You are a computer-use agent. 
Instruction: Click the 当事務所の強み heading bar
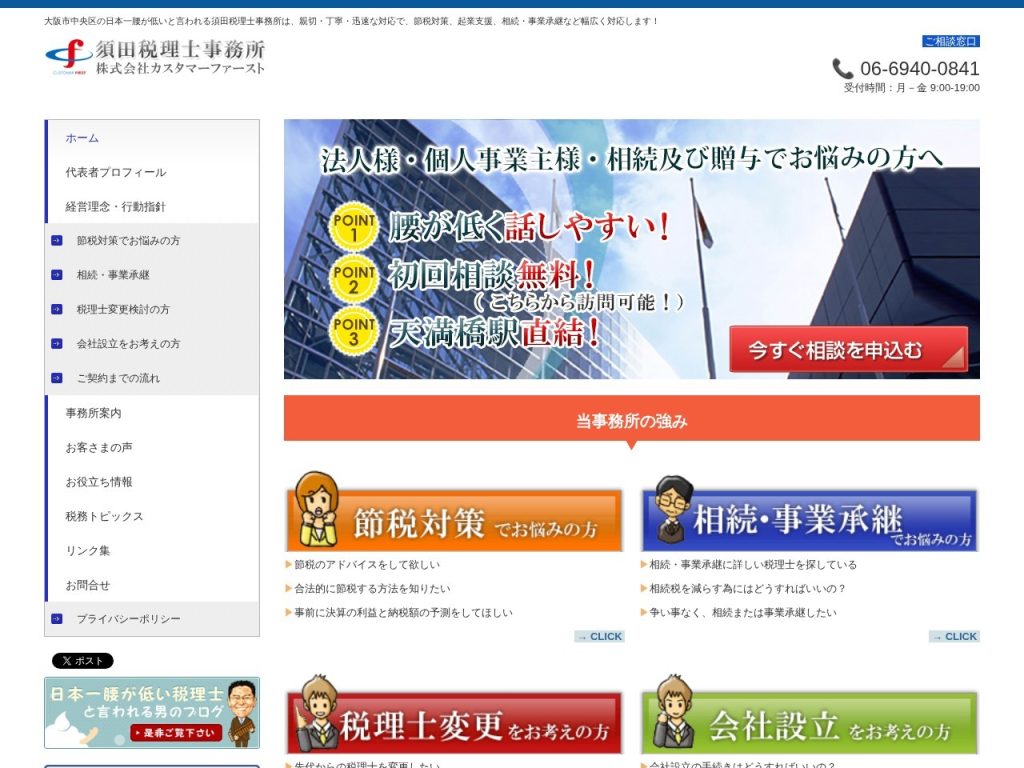pyautogui.click(x=632, y=419)
